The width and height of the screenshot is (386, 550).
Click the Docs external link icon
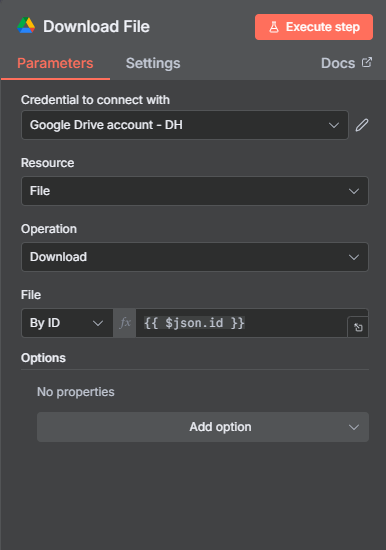(367, 62)
